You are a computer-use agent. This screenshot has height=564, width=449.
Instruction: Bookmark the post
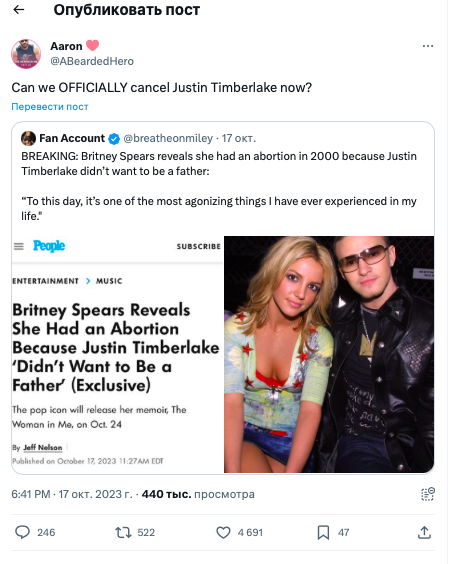[x=323, y=532]
